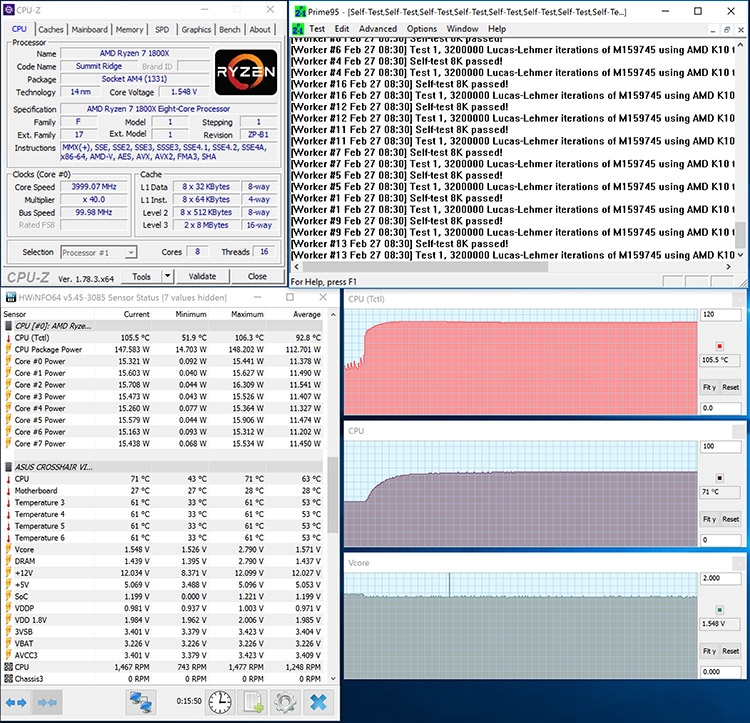This screenshot has width=750, height=723.
Task: Click Prime95 vertical scroll down arrow
Action: coord(741,255)
